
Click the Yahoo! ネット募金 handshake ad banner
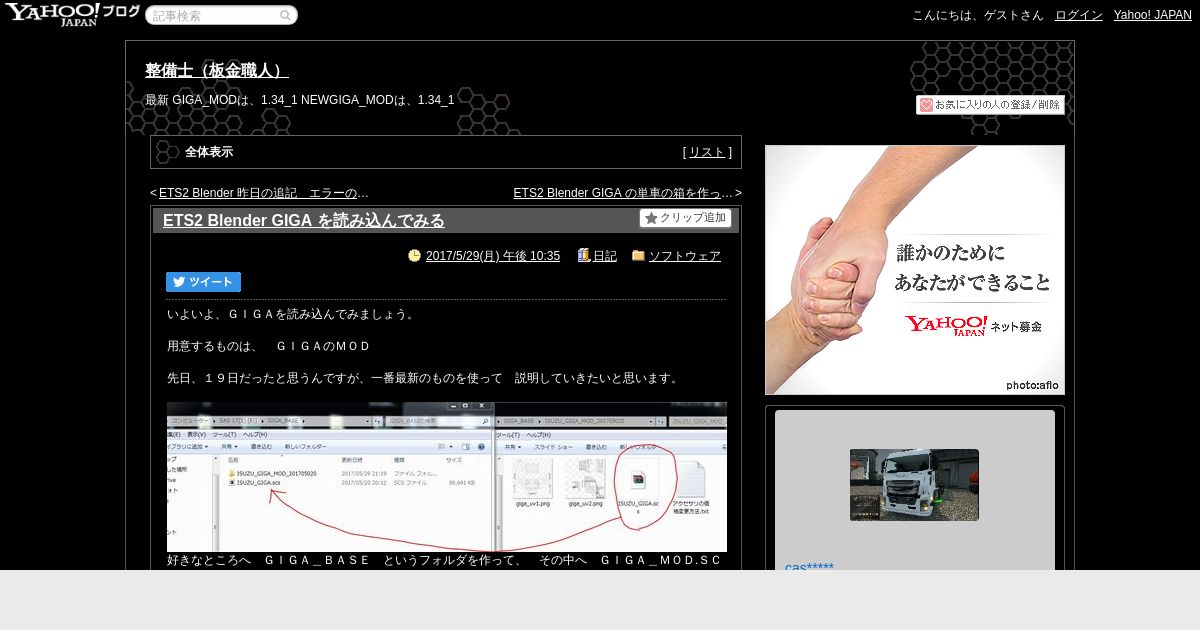(915, 270)
